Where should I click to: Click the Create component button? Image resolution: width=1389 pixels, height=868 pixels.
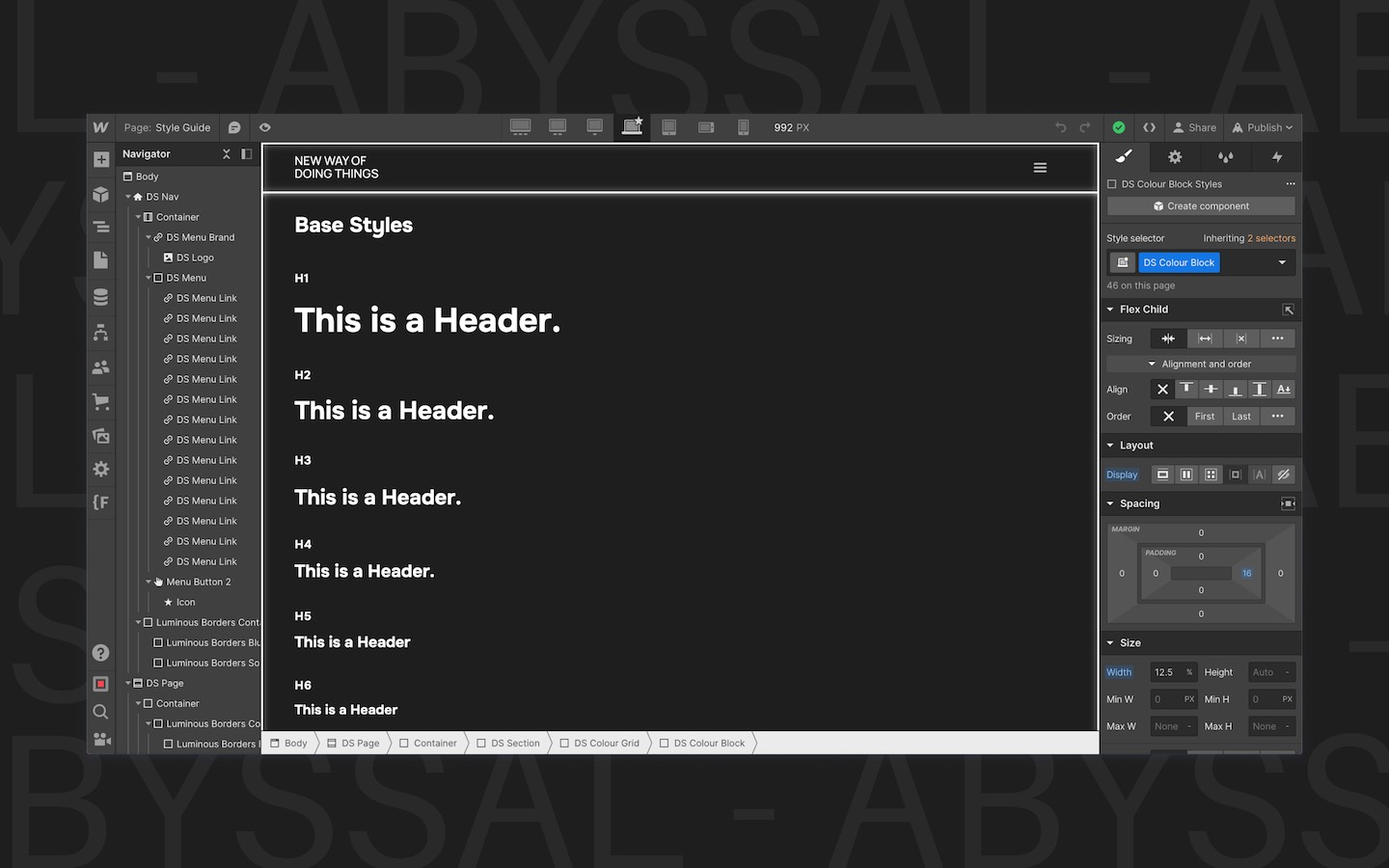1200,205
